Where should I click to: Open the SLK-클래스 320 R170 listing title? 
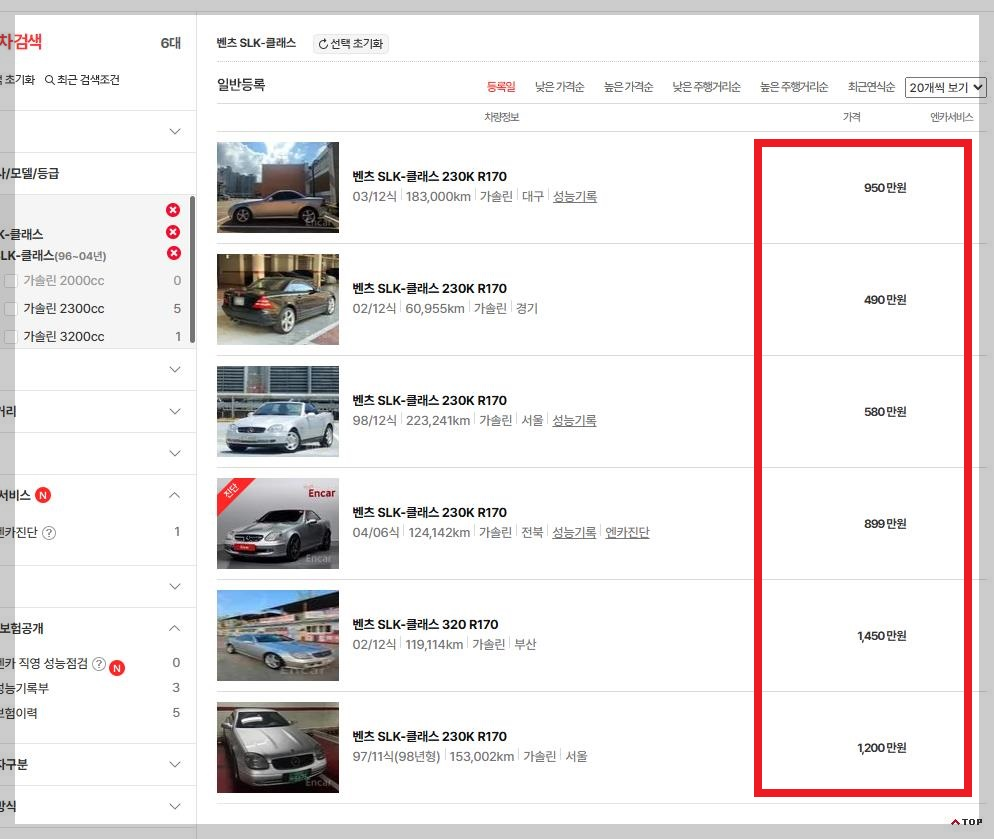coord(425,625)
